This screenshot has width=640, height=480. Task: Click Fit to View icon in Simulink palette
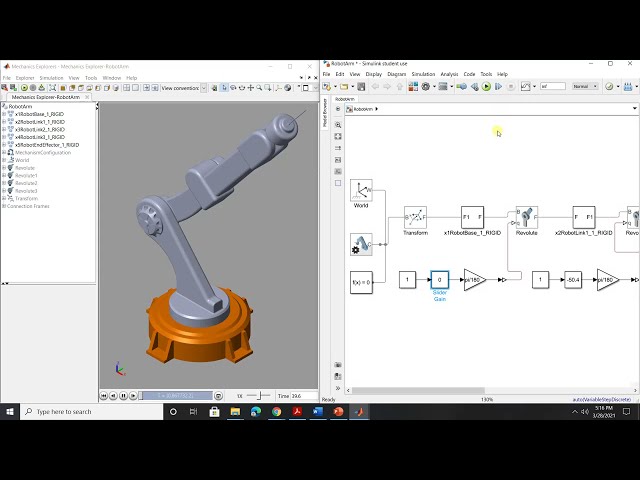[338, 136]
